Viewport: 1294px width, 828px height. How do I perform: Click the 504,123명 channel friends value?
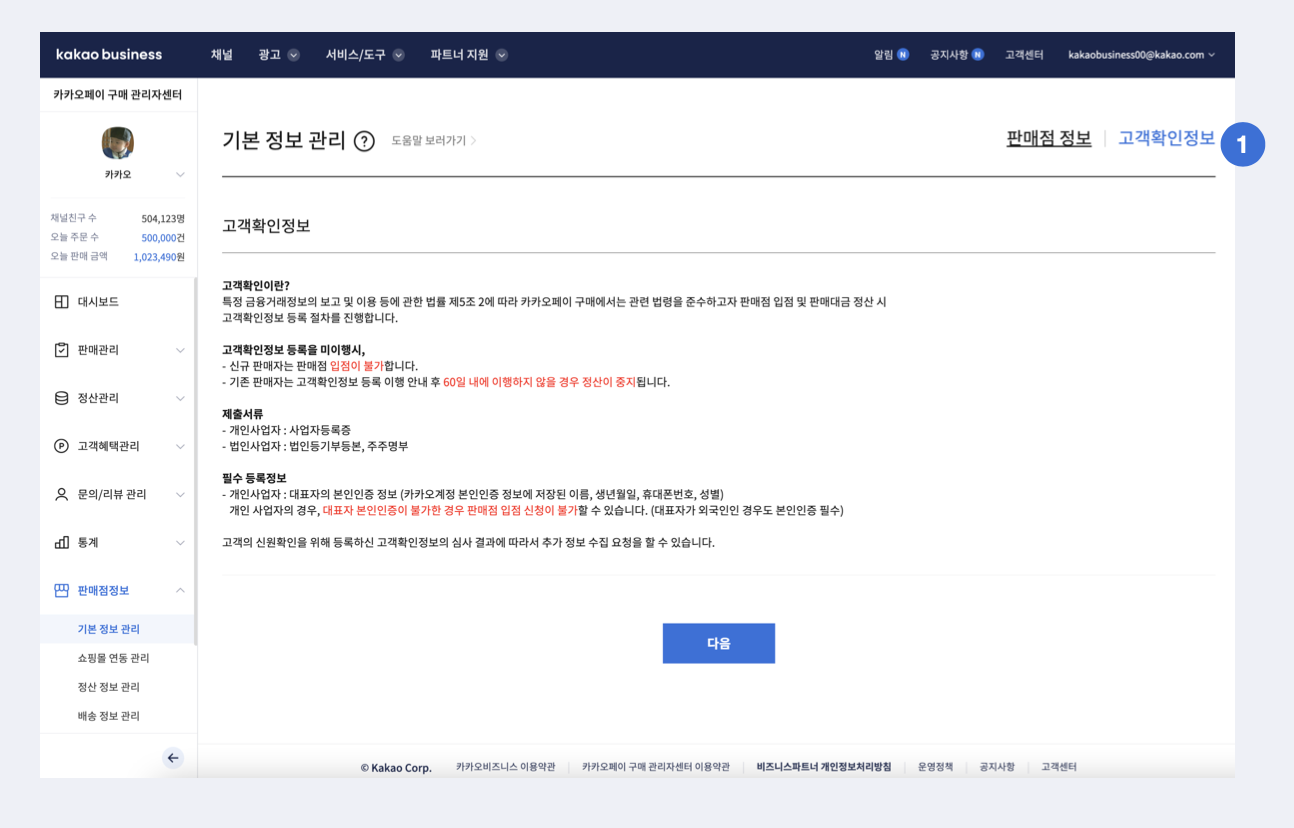click(163, 218)
